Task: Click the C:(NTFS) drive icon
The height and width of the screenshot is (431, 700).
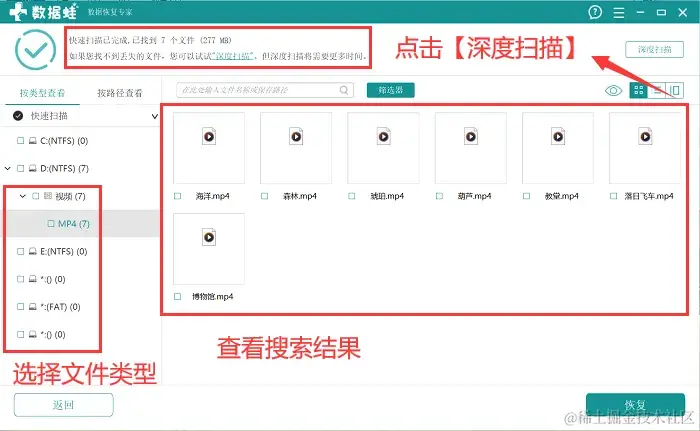Action: [x=33, y=141]
